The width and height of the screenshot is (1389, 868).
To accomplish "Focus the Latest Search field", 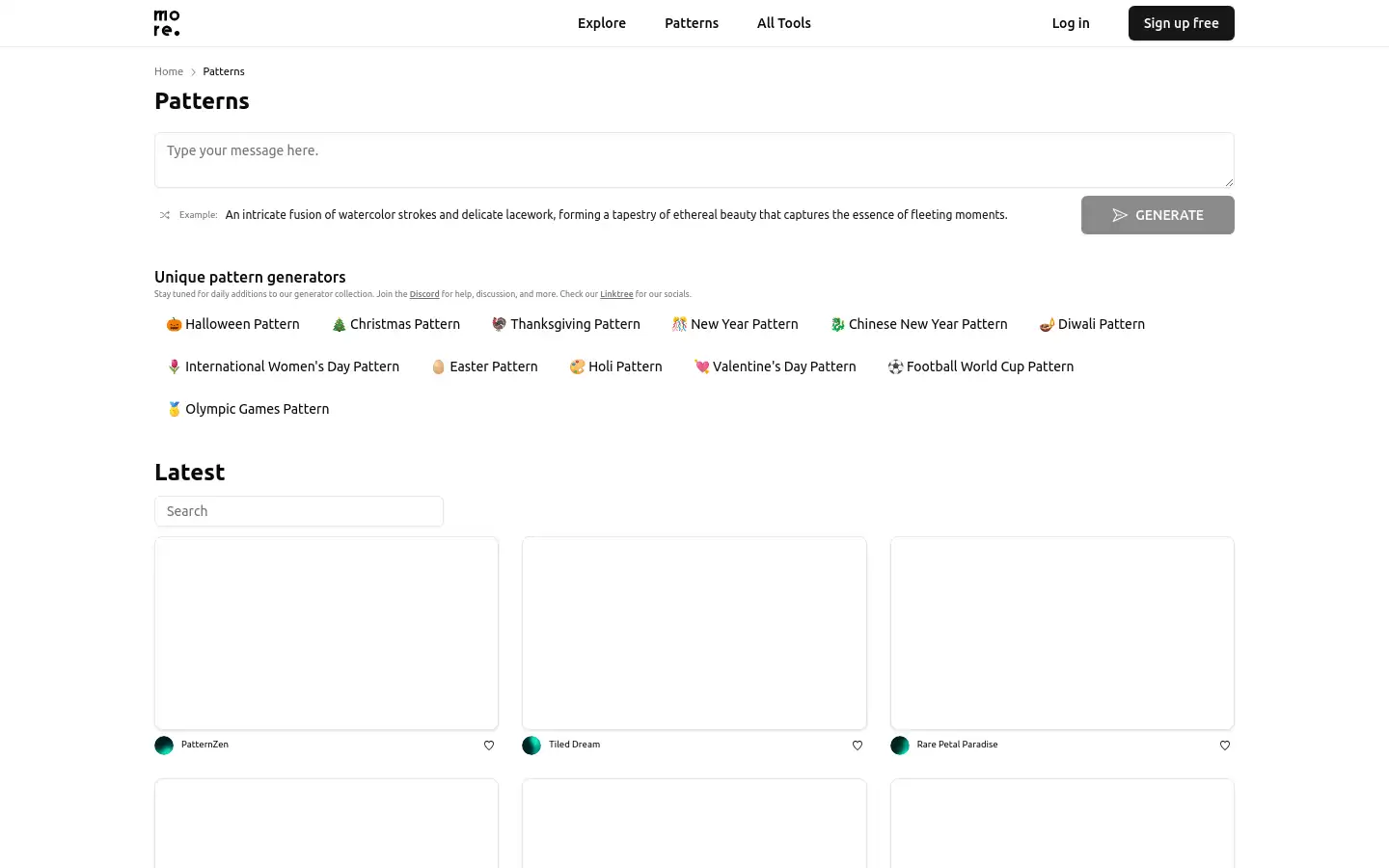I will tap(299, 511).
